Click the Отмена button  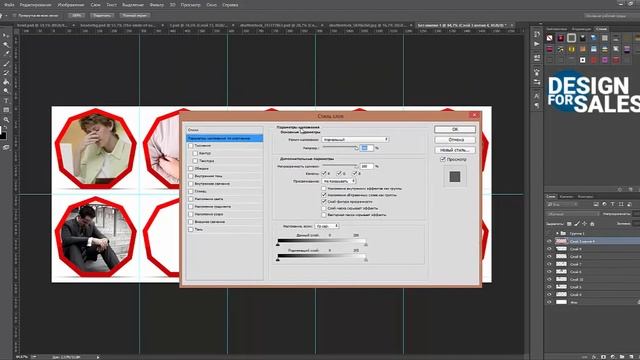455,140
